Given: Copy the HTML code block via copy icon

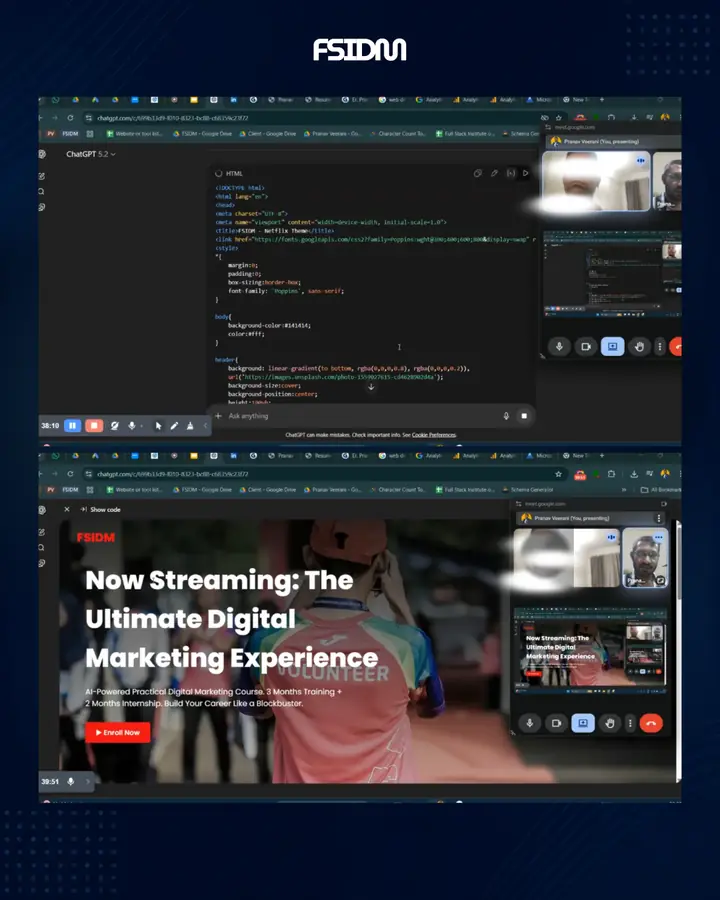Looking at the screenshot, I should [x=477, y=173].
